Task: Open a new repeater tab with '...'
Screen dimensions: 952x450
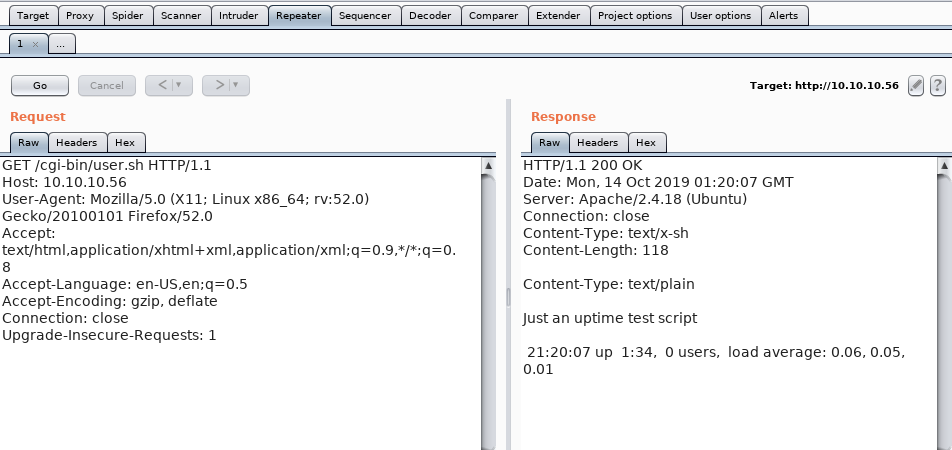Action: click(x=60, y=44)
